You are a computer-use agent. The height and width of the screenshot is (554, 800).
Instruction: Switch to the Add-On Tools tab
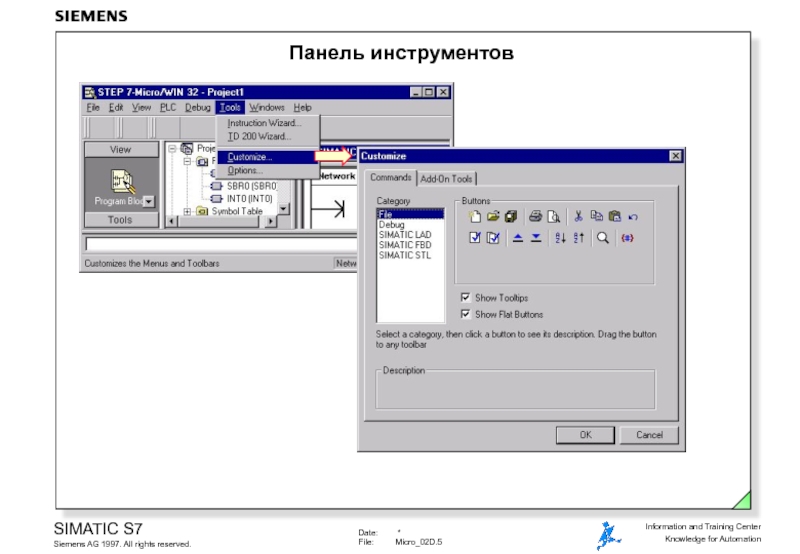(x=446, y=179)
